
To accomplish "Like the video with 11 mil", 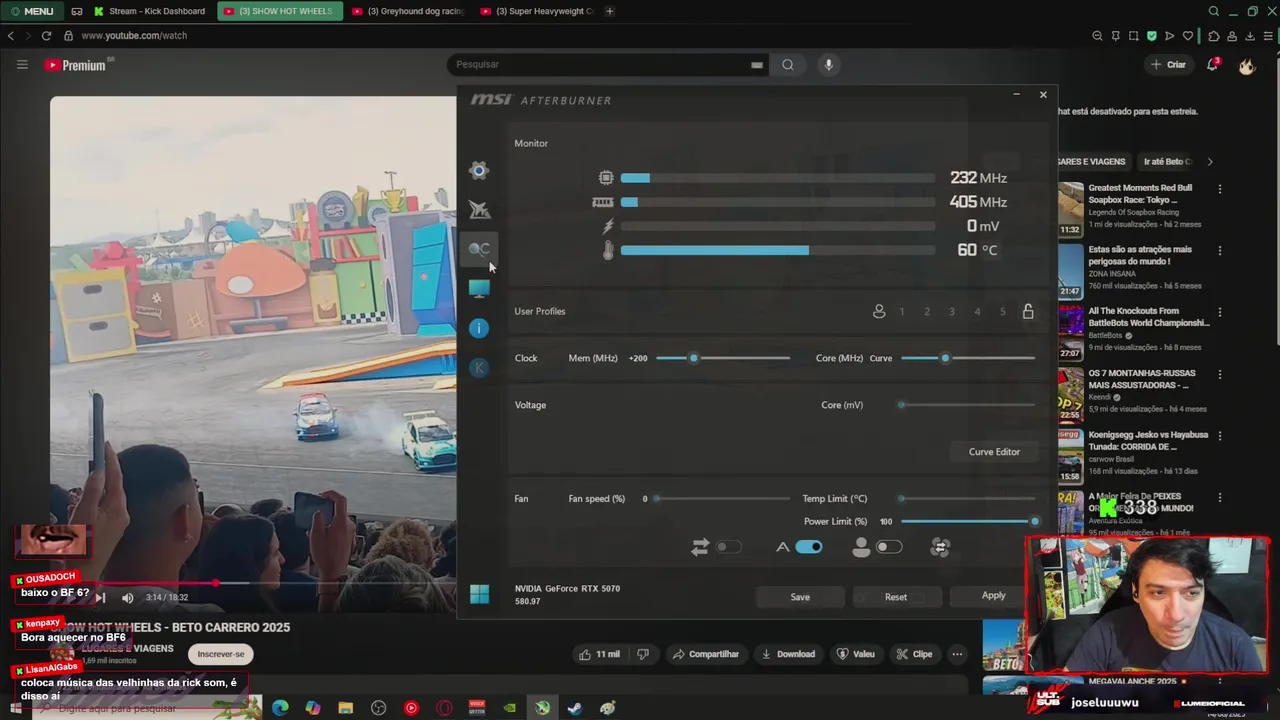I will pyautogui.click(x=599, y=654).
